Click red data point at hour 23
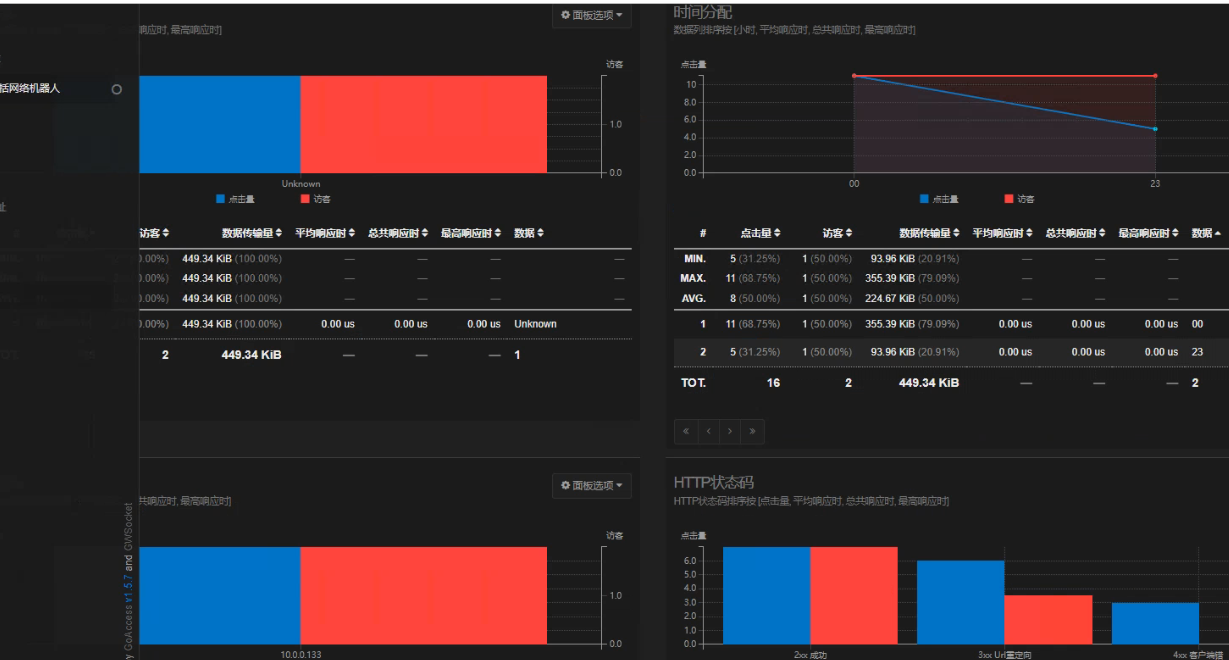Viewport: 1229px width, 660px height. point(1155,76)
